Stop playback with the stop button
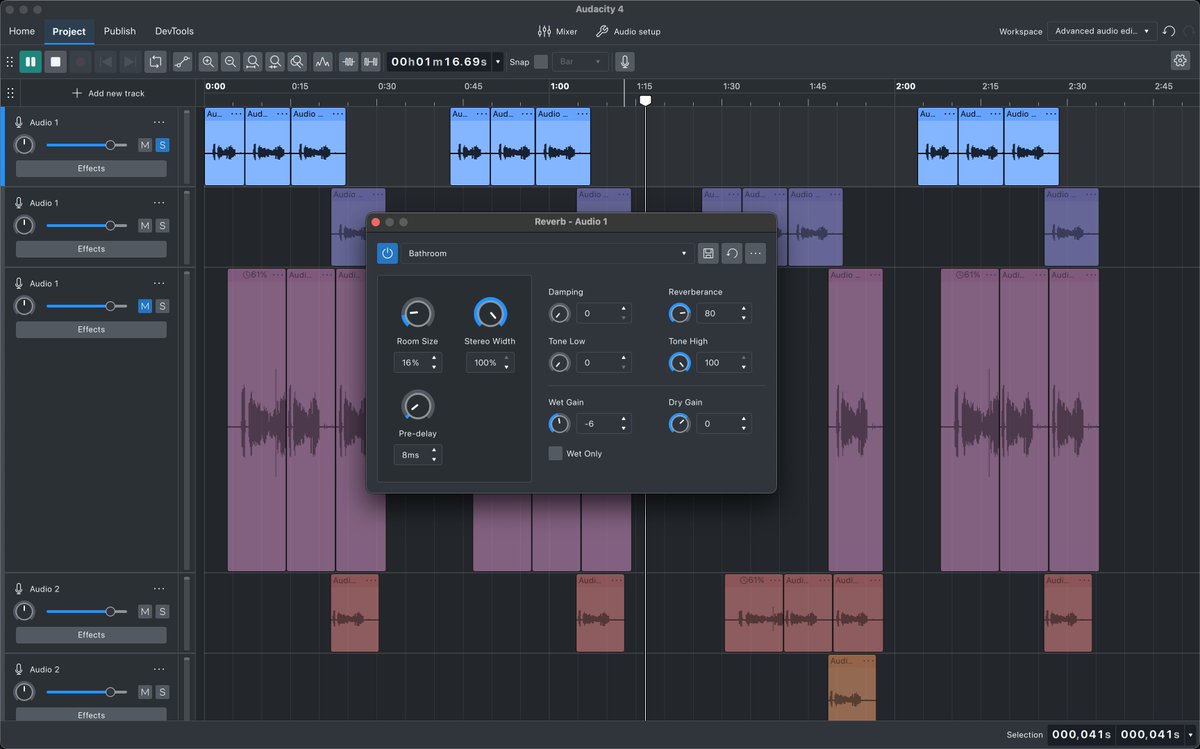The image size is (1200, 749). coord(56,62)
